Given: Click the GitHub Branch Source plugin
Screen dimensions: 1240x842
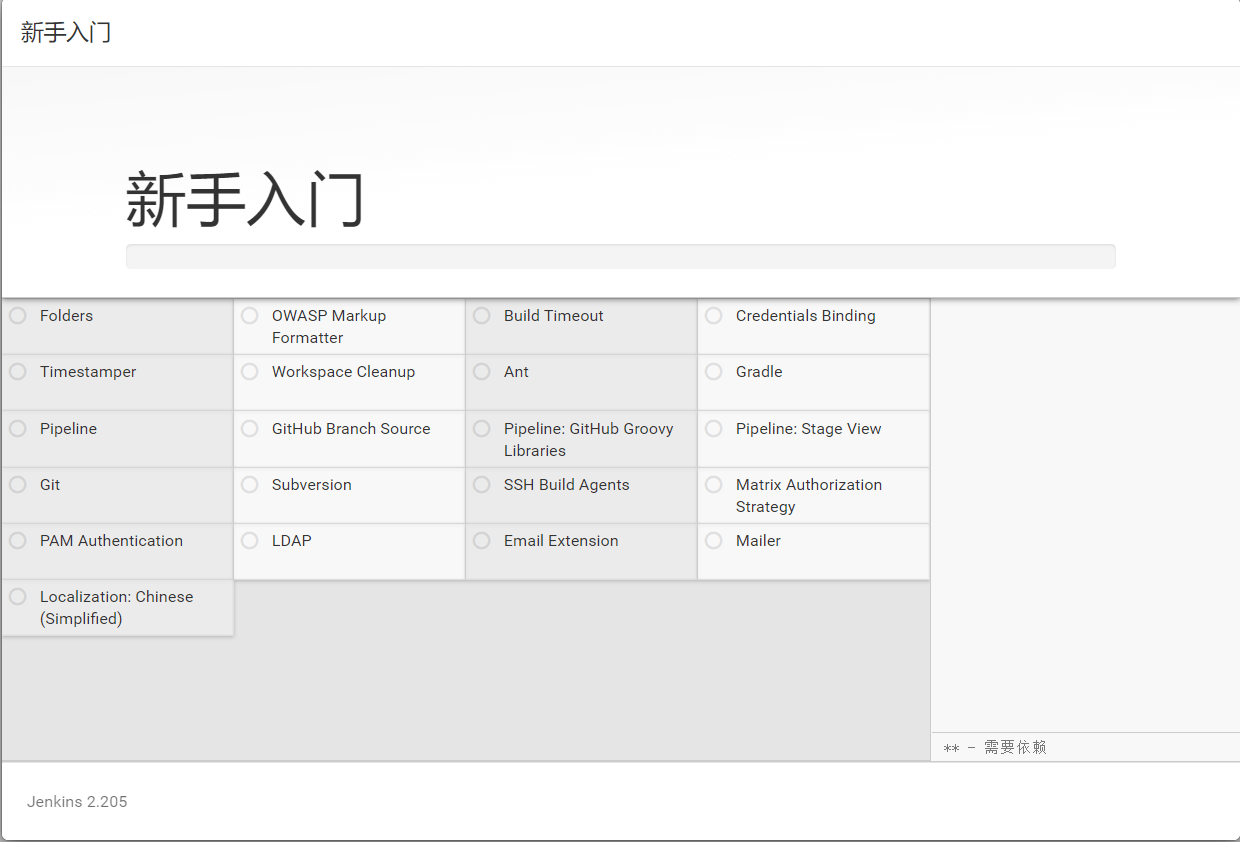Looking at the screenshot, I should (x=350, y=429).
